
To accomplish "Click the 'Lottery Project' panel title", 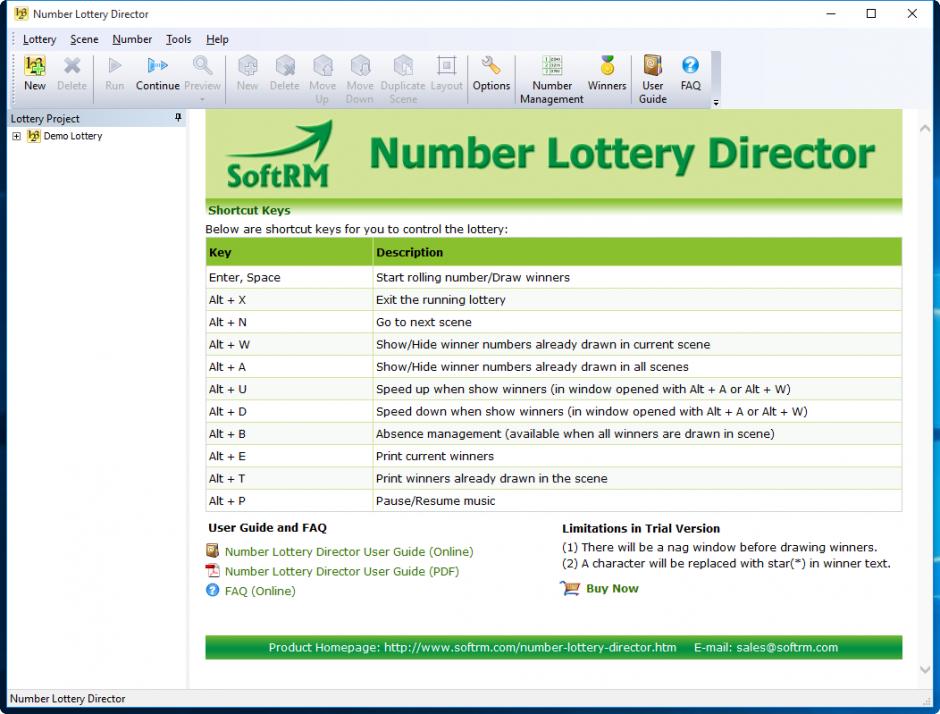I will pyautogui.click(x=45, y=119).
